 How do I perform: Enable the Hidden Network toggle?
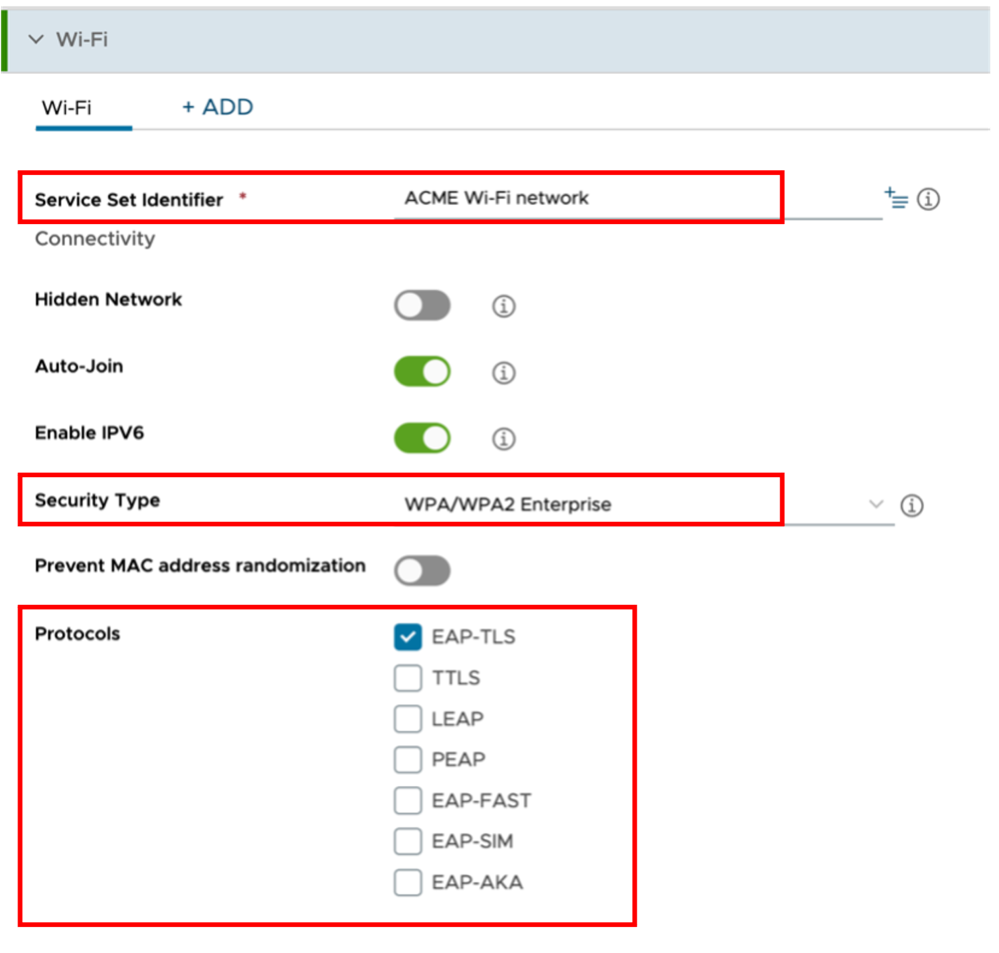(422, 306)
